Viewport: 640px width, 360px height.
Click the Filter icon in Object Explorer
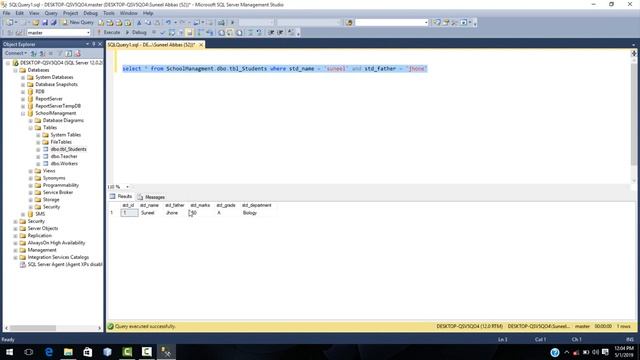pyautogui.click(x=60, y=53)
